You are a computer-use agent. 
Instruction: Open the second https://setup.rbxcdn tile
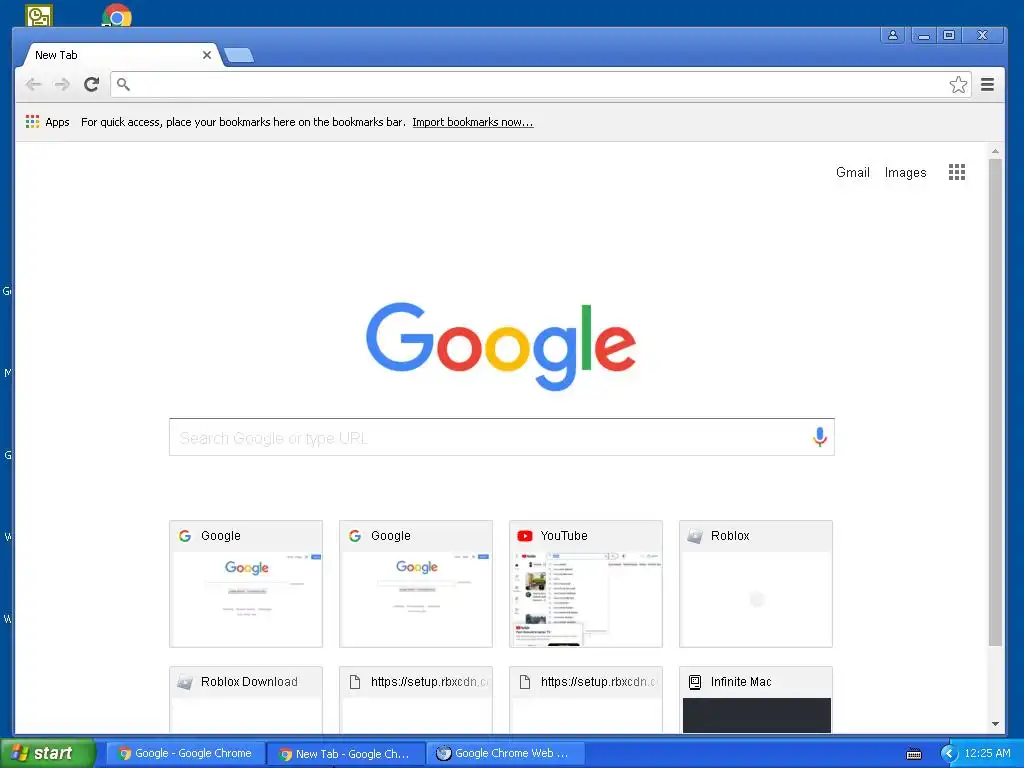tap(586, 699)
